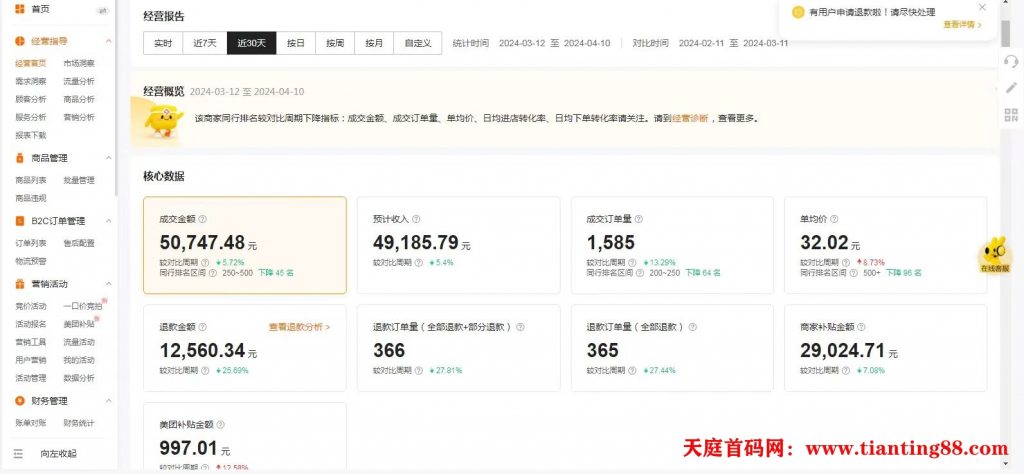
Task: Open the 查看退款分析 link
Action: [299, 328]
